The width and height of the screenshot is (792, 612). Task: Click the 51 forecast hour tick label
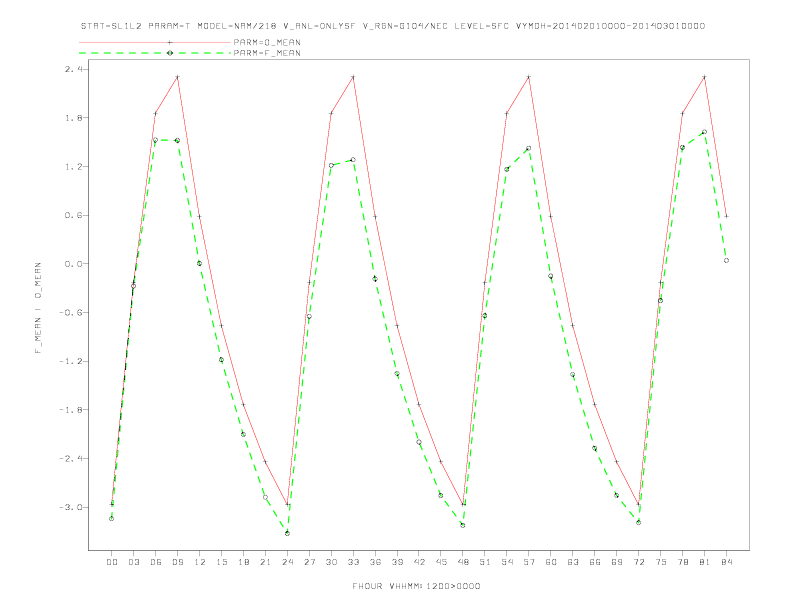click(485, 562)
